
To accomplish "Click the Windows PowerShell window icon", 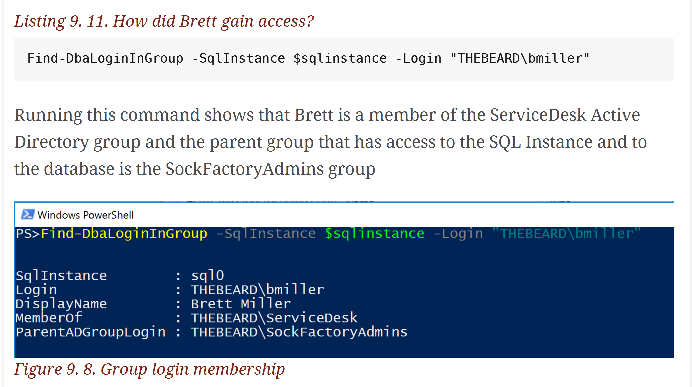I will (28, 215).
